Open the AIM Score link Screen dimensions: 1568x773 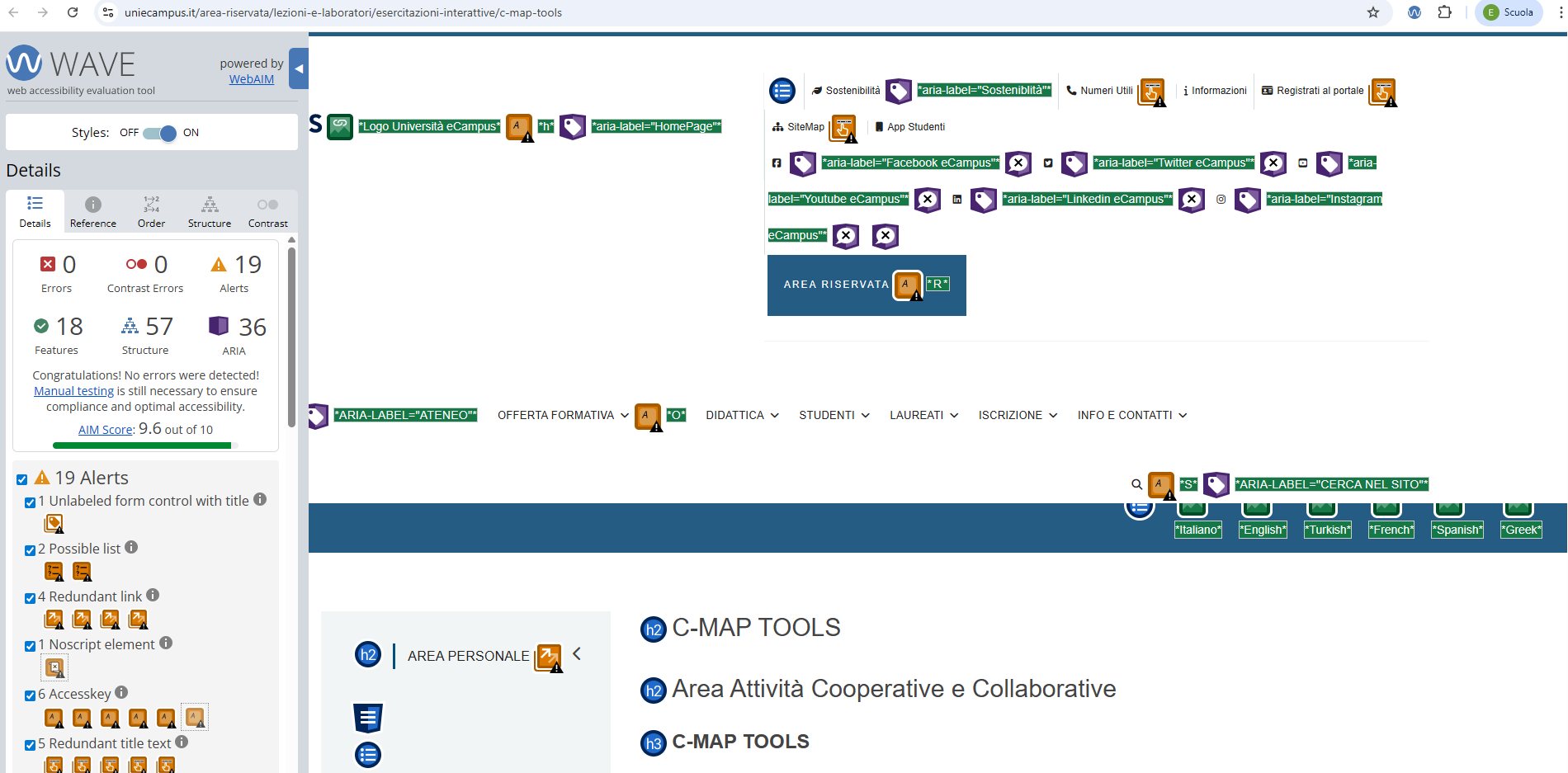click(x=106, y=430)
